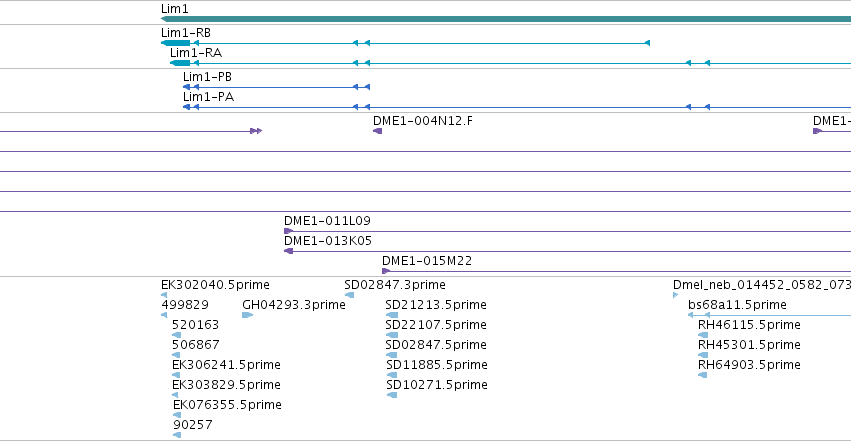Click the arrow glyph under SD02847.5prime
This screenshot has width=851, height=441.
(x=392, y=355)
